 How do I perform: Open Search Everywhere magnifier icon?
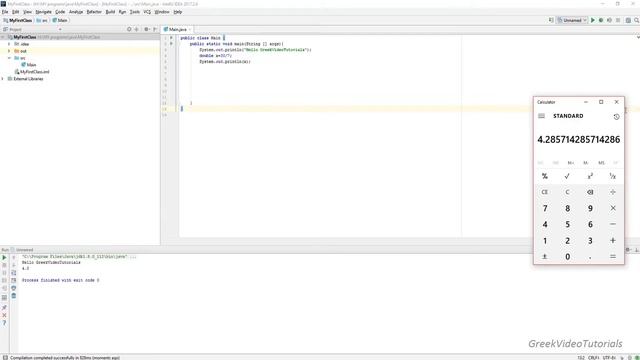click(x=636, y=20)
